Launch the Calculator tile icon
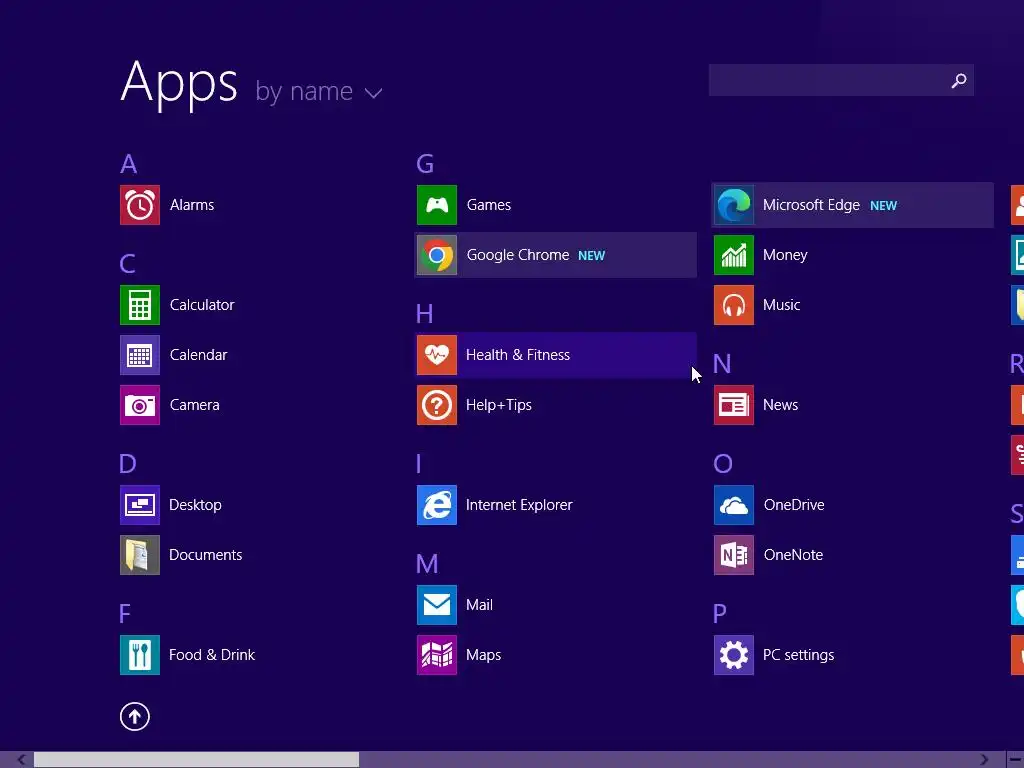Viewport: 1024px width, 768px height. click(140, 305)
